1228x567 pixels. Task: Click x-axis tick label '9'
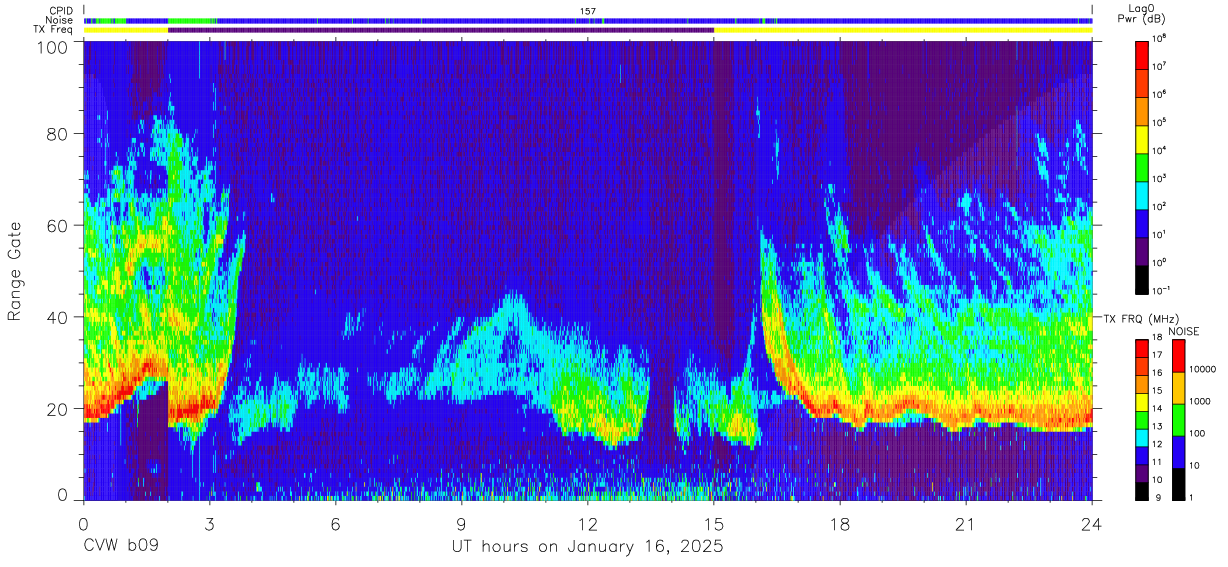462,523
